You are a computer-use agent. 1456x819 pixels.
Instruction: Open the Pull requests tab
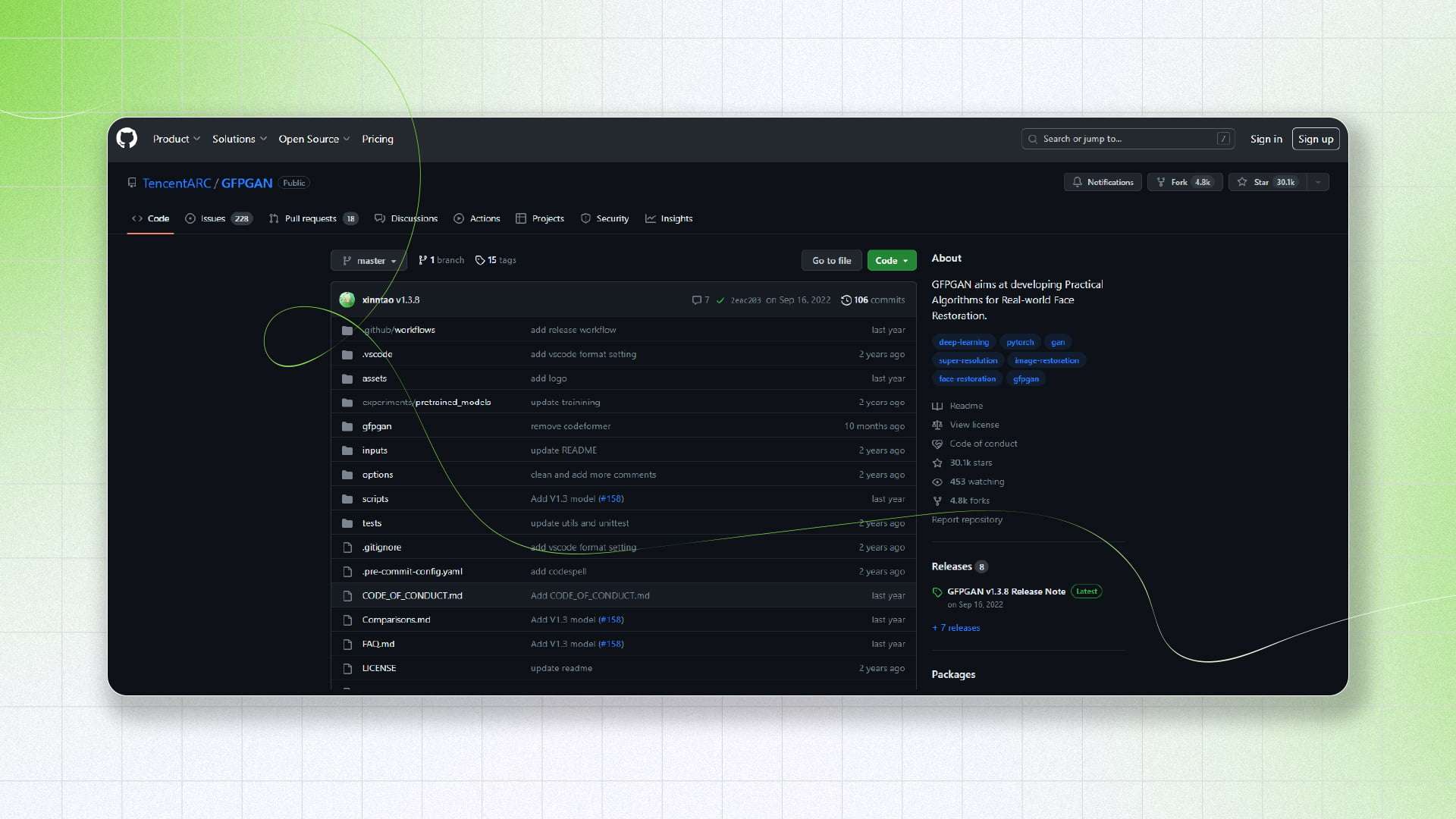313,218
